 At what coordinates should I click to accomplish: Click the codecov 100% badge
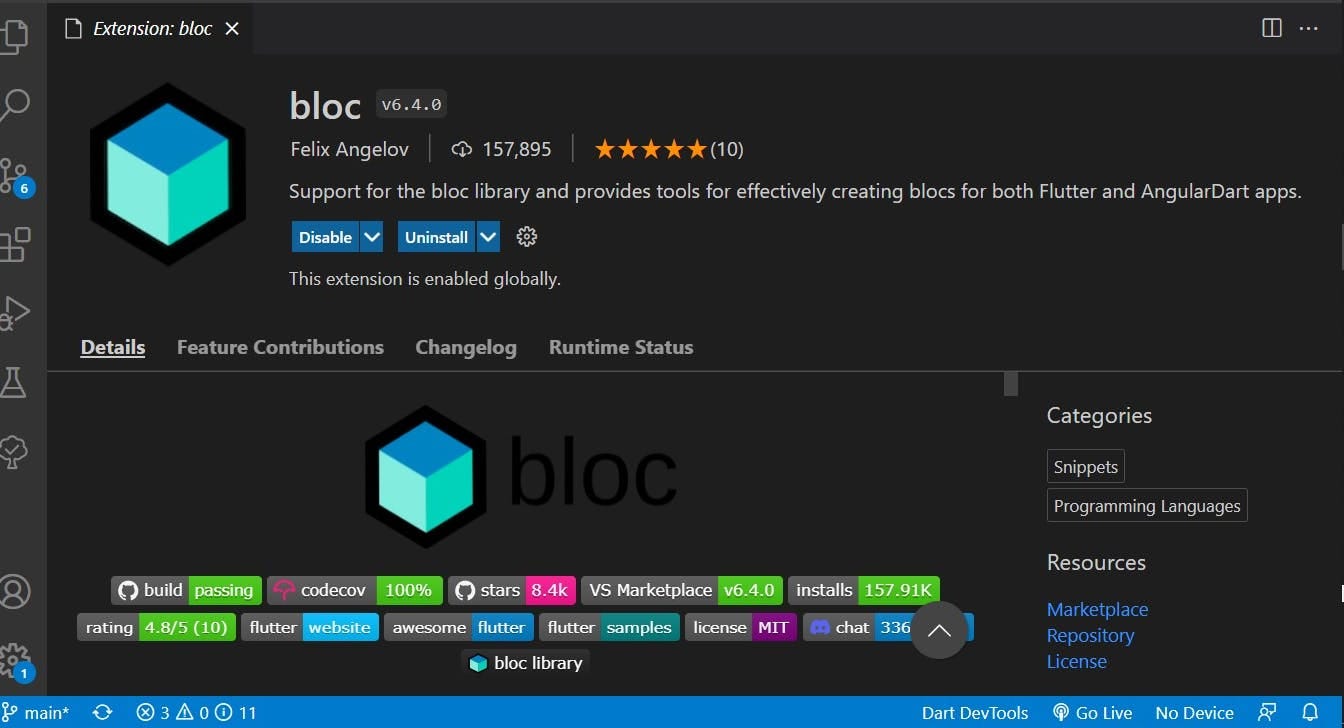pos(355,590)
